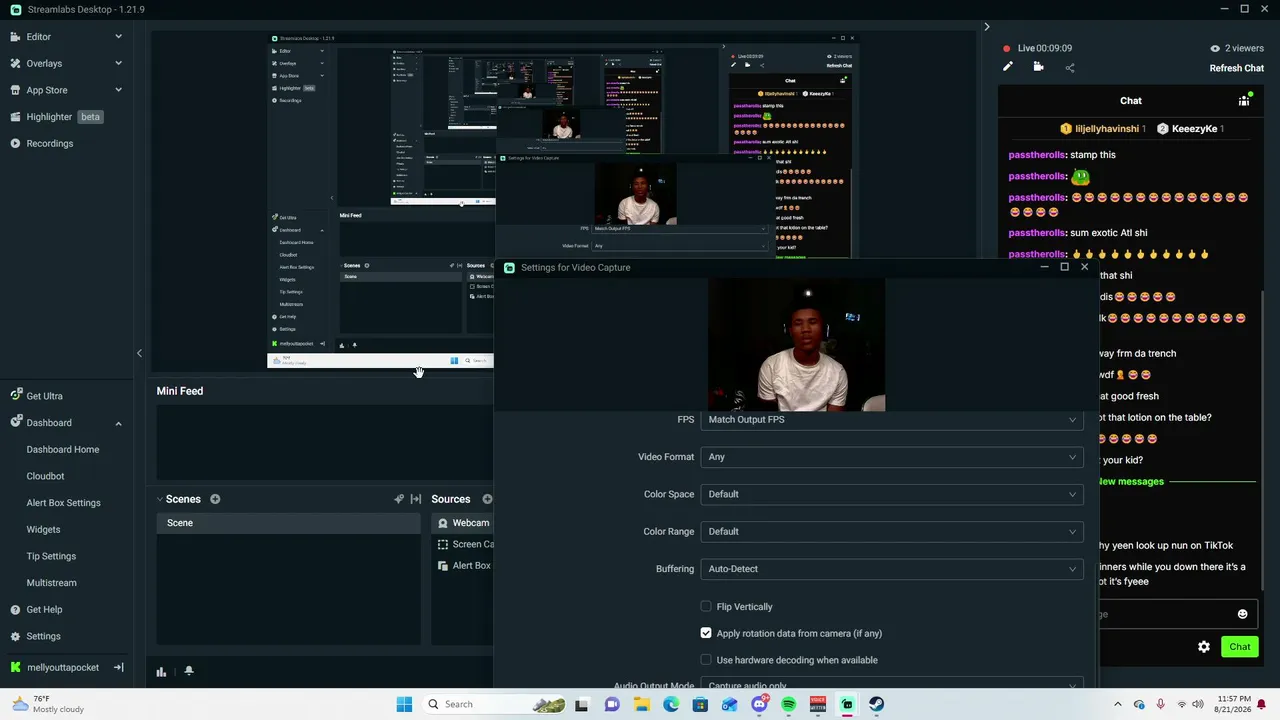Click the Windows Start button
1280x720 pixels.
(x=404, y=704)
